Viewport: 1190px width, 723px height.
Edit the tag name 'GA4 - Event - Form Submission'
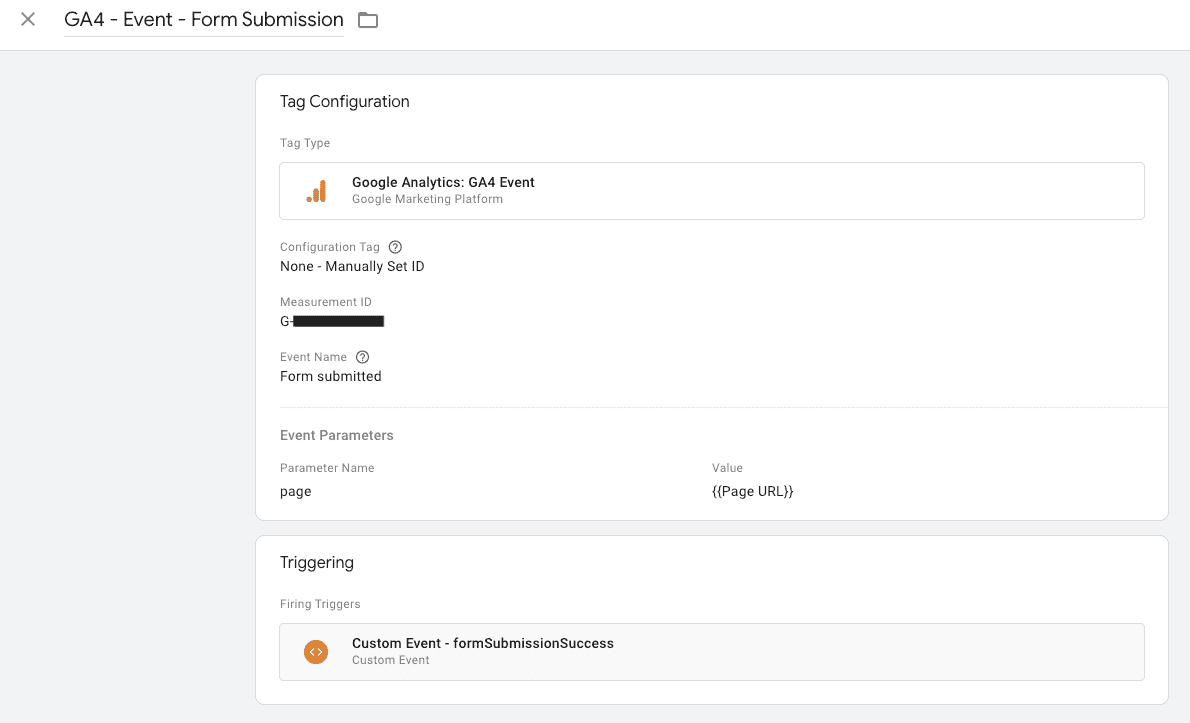[203, 19]
